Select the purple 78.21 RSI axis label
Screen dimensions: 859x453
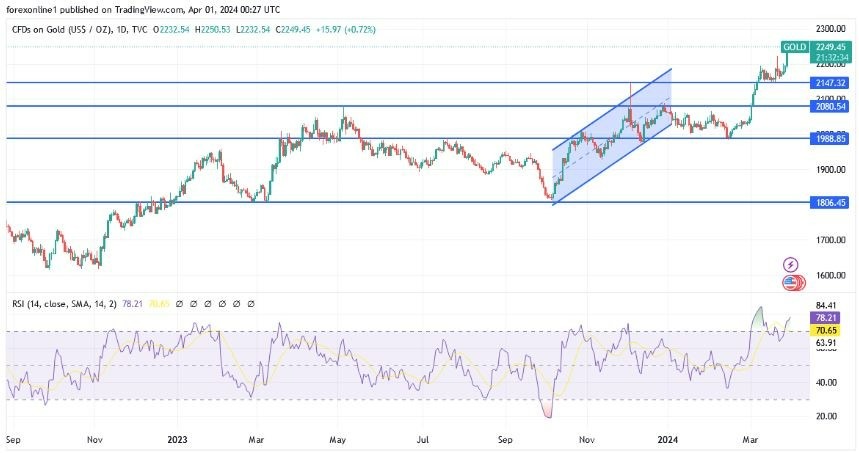click(x=826, y=318)
